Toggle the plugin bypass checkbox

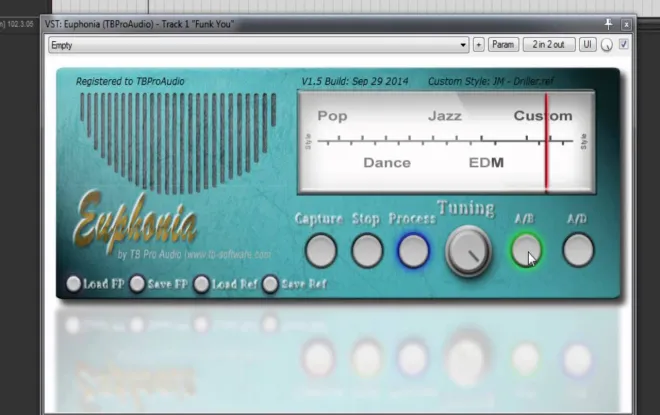tap(623, 44)
